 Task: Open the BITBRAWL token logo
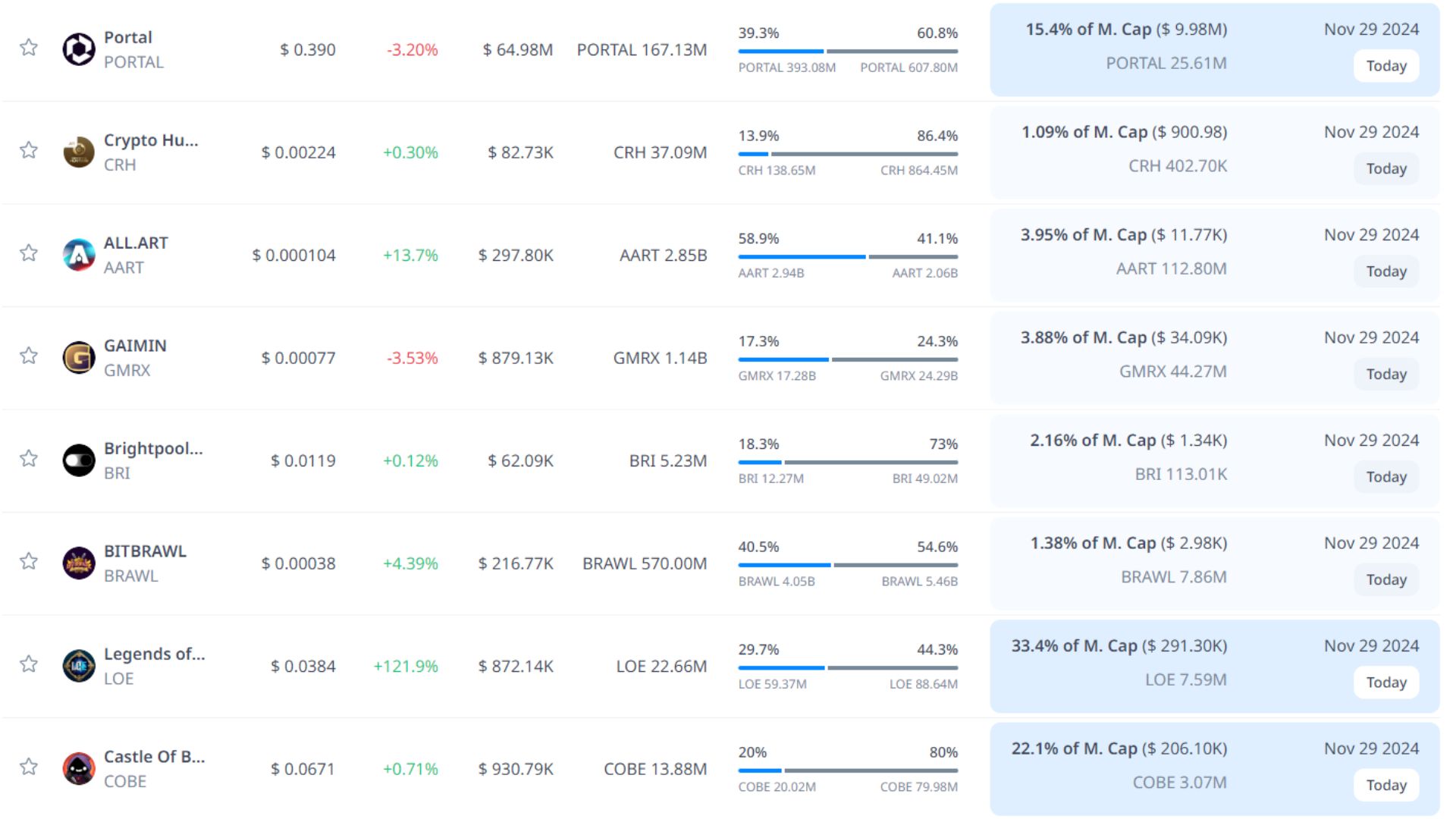tap(79, 563)
